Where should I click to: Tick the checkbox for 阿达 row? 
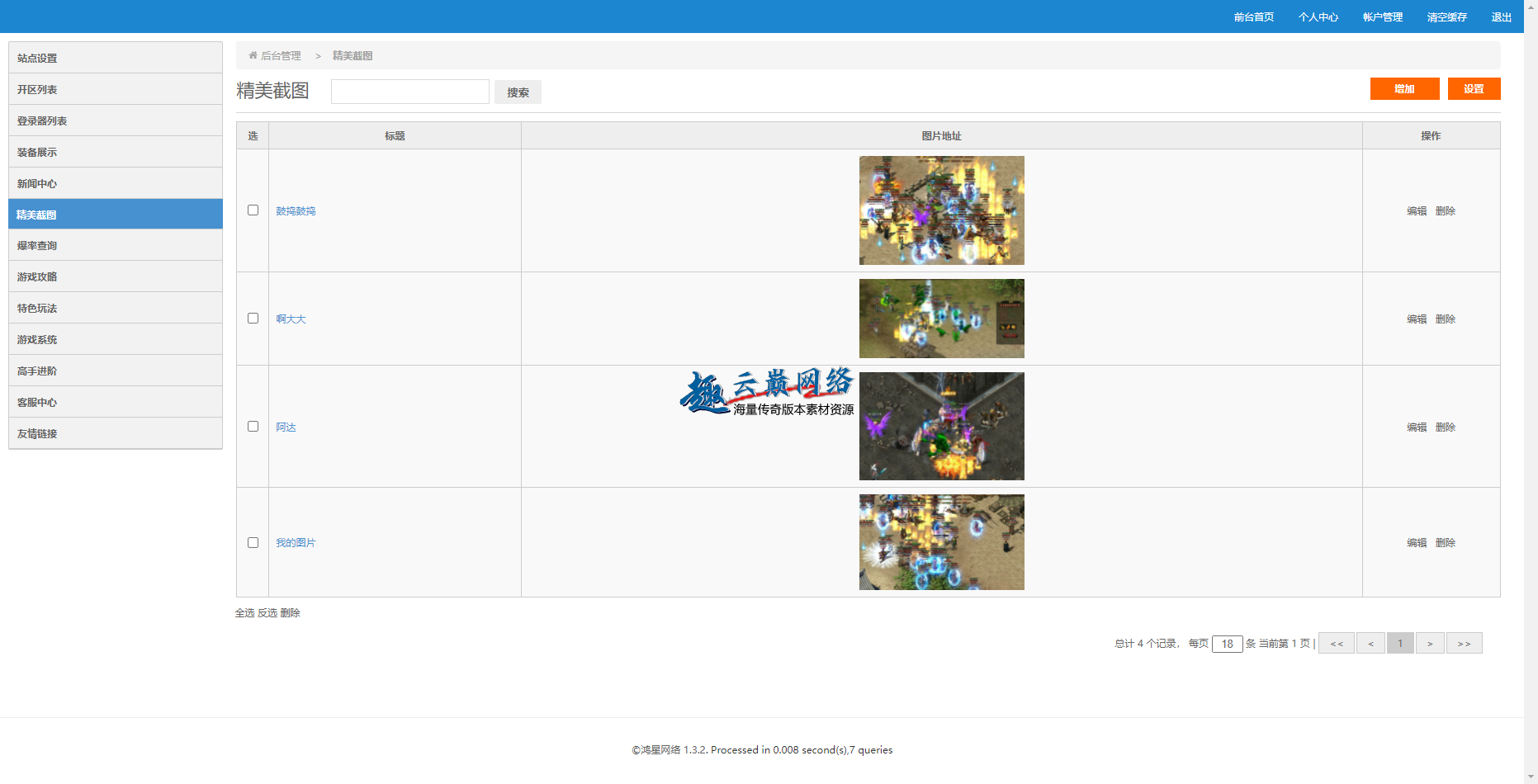(x=253, y=427)
